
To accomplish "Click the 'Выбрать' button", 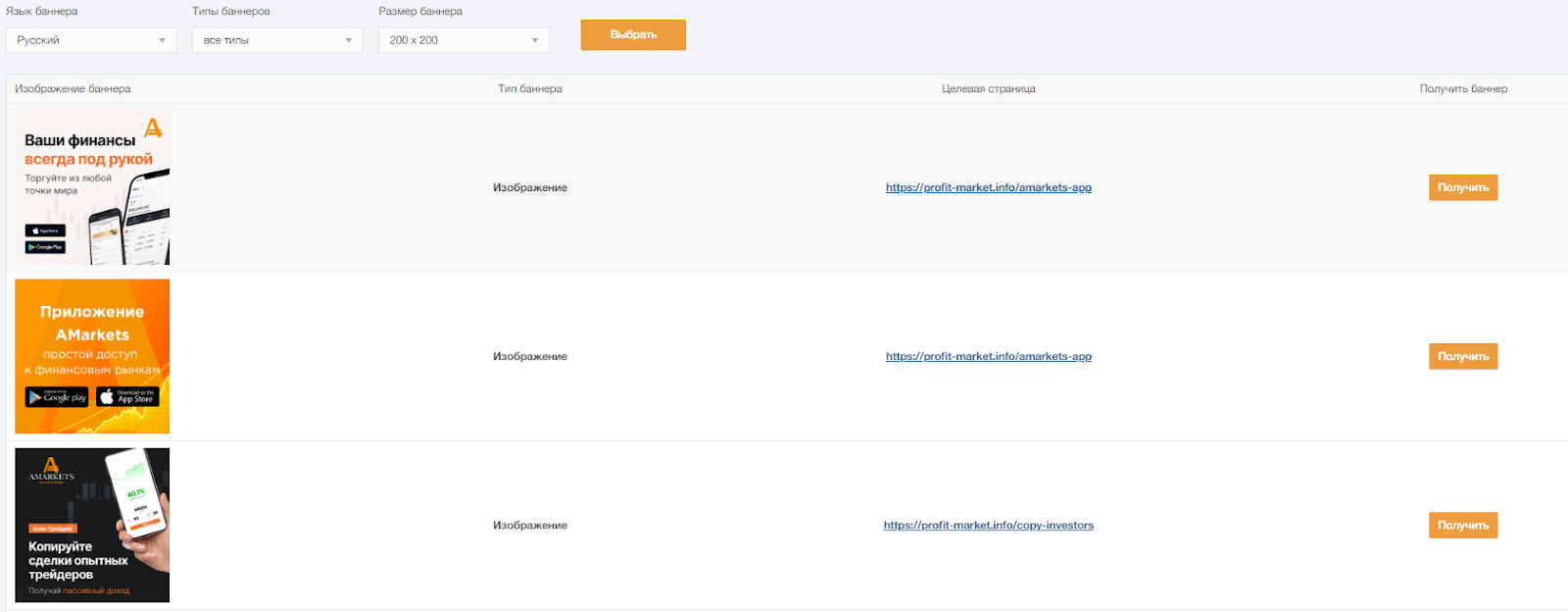I will [633, 34].
